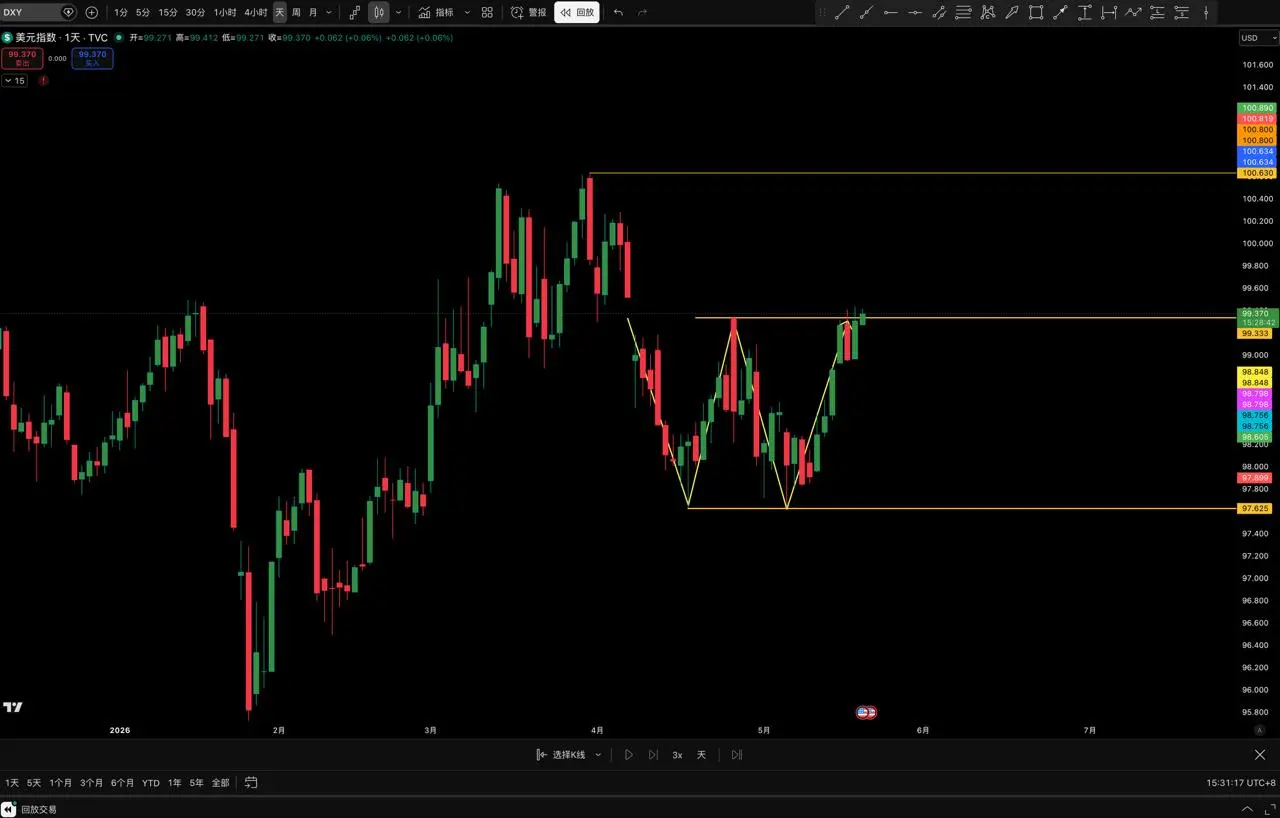Set the date range to 全部

220,783
